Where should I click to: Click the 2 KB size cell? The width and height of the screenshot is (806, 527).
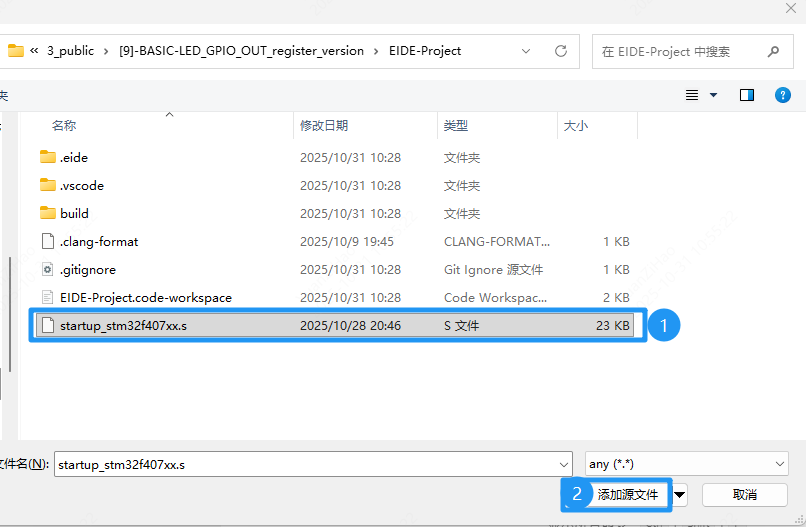tap(616, 298)
